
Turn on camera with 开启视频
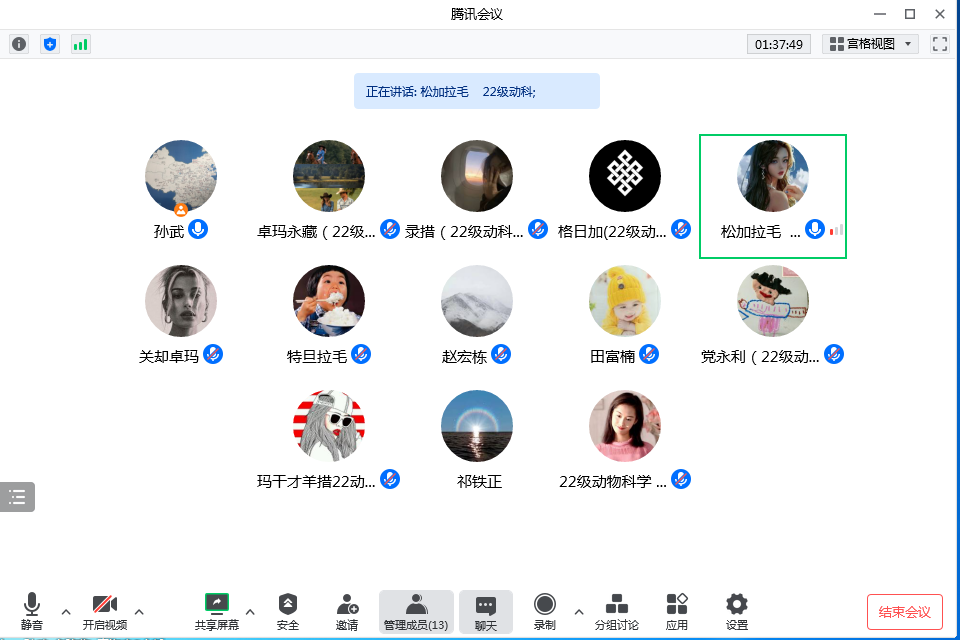pyautogui.click(x=105, y=611)
